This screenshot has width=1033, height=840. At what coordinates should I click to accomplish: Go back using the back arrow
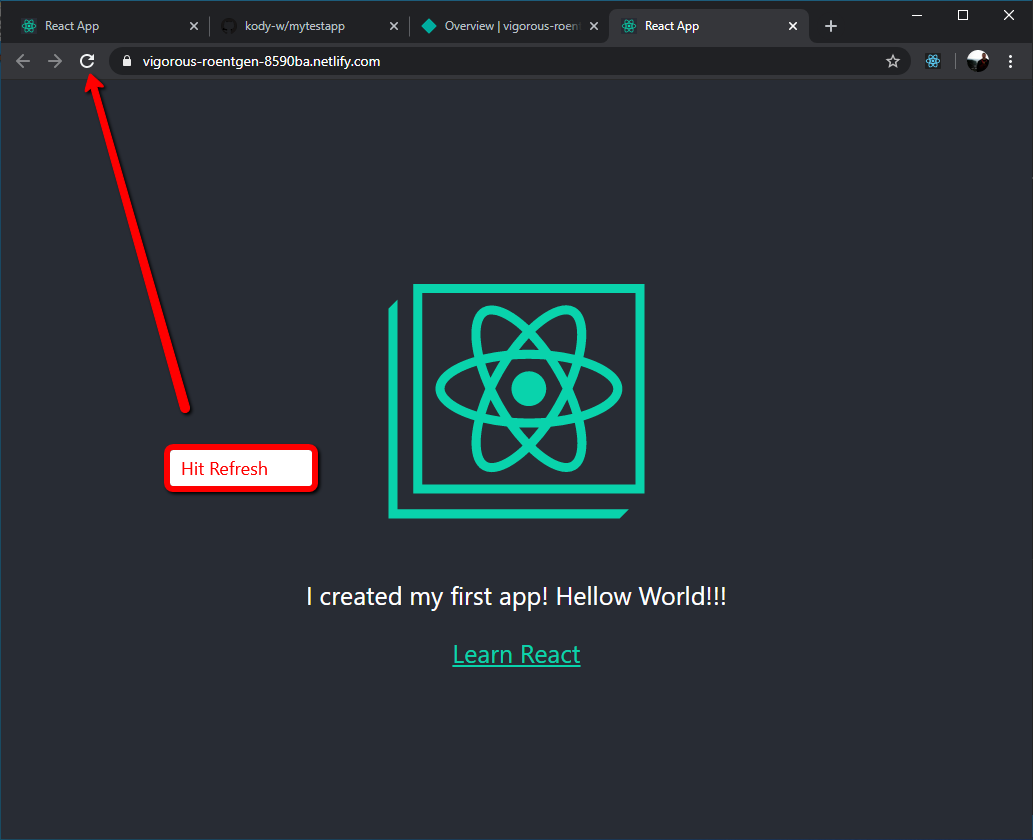click(x=23, y=61)
